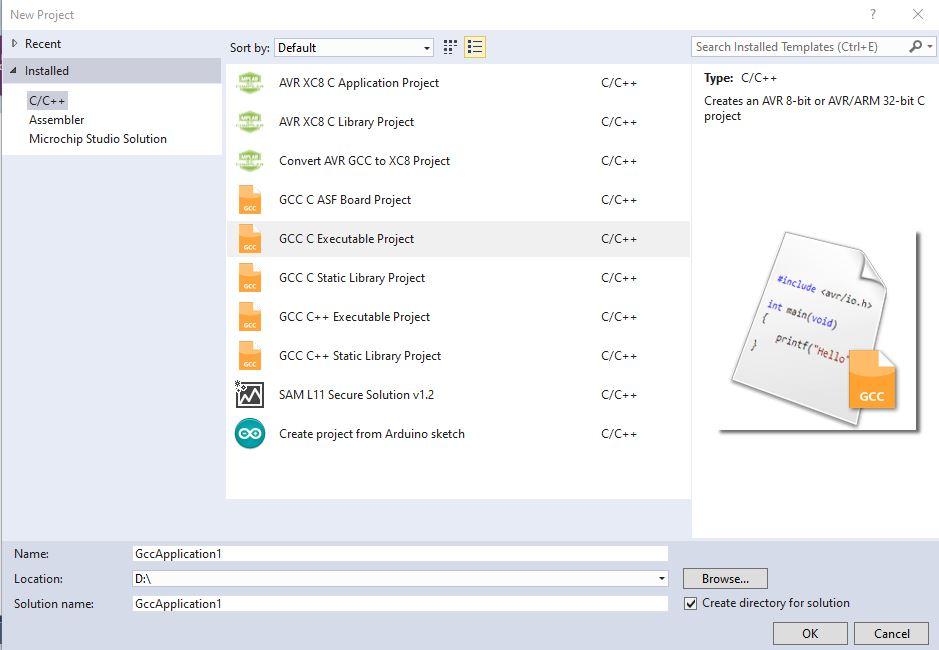Select GCC C ASF Board Project text
Screen dimensions: 939x650
click(x=345, y=199)
